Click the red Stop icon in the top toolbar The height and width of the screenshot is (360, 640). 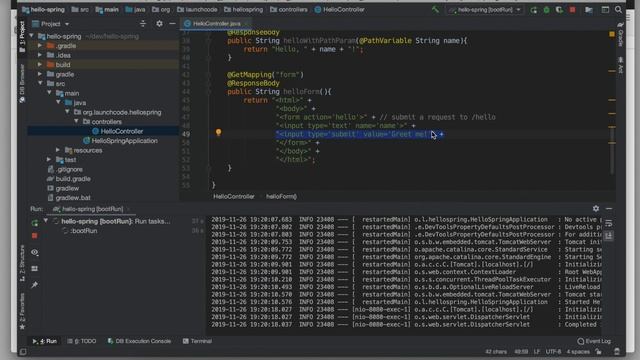572,9
